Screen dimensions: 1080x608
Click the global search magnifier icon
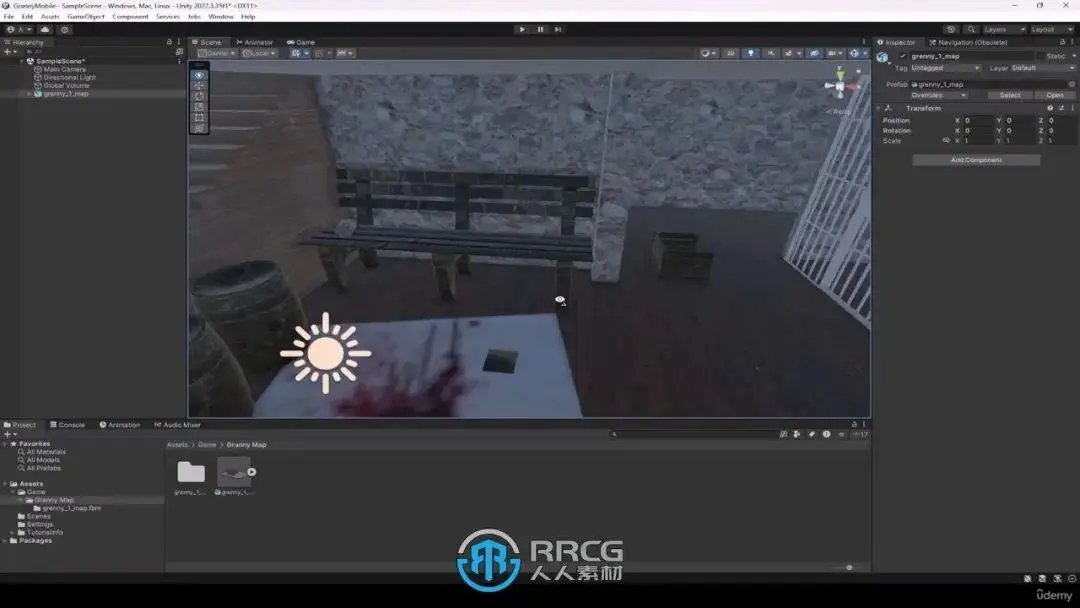970,30
